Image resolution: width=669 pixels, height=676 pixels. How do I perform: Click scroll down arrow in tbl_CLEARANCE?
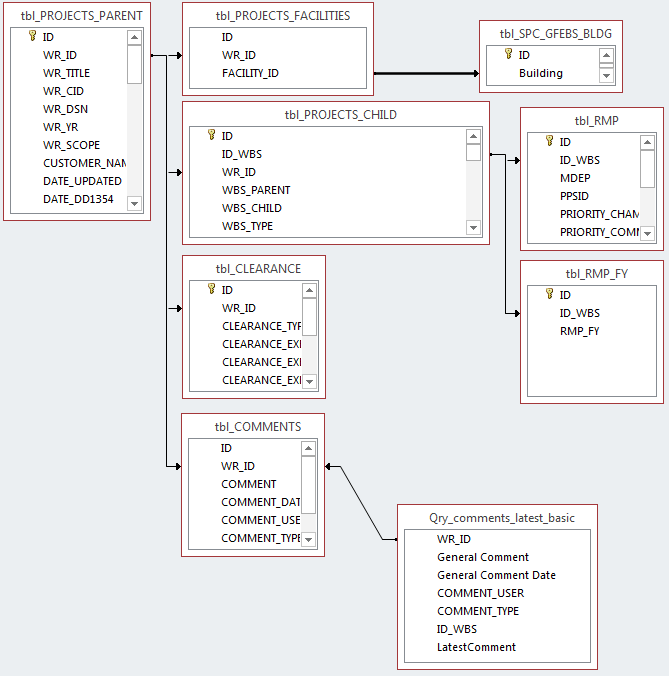[309, 381]
